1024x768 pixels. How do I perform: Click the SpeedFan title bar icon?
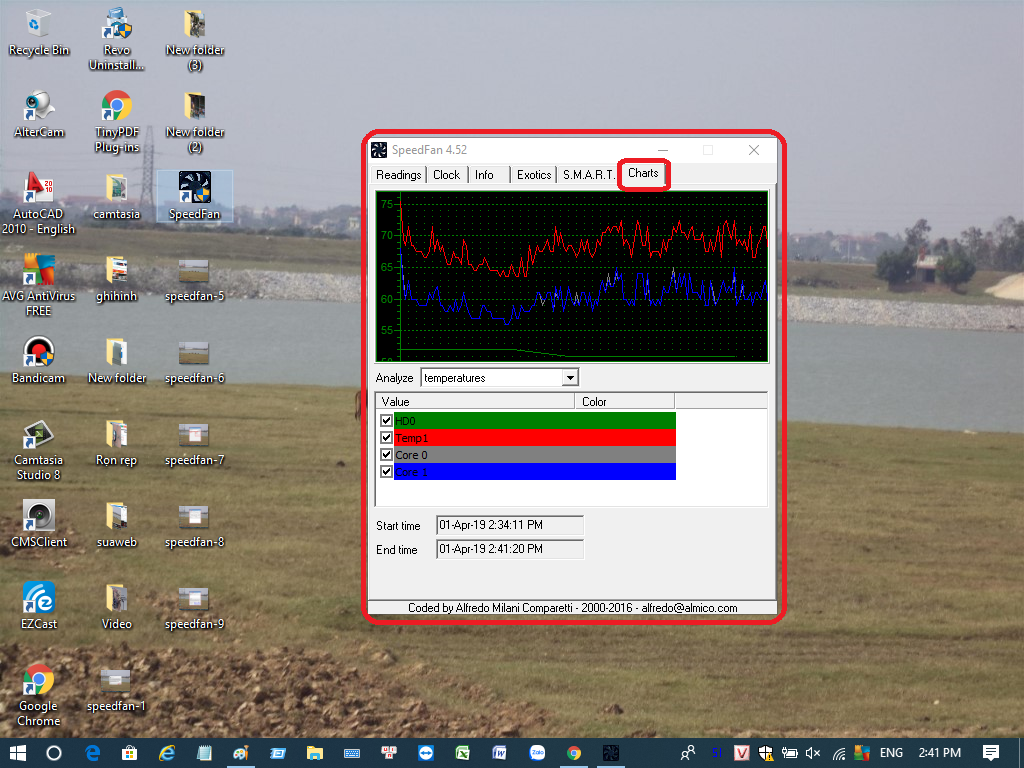[x=379, y=150]
